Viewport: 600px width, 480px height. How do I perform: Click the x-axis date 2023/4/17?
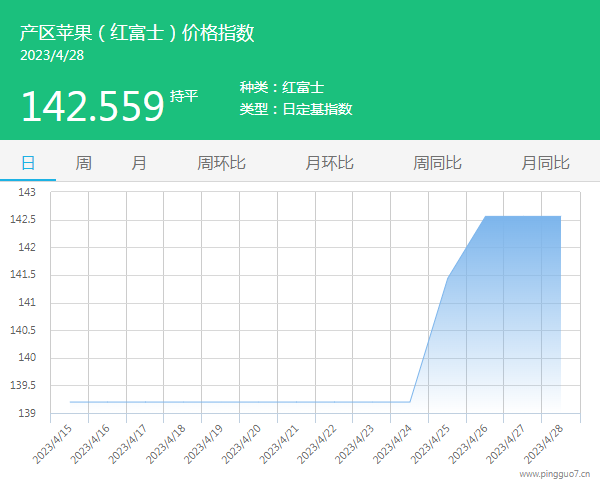click(x=128, y=444)
